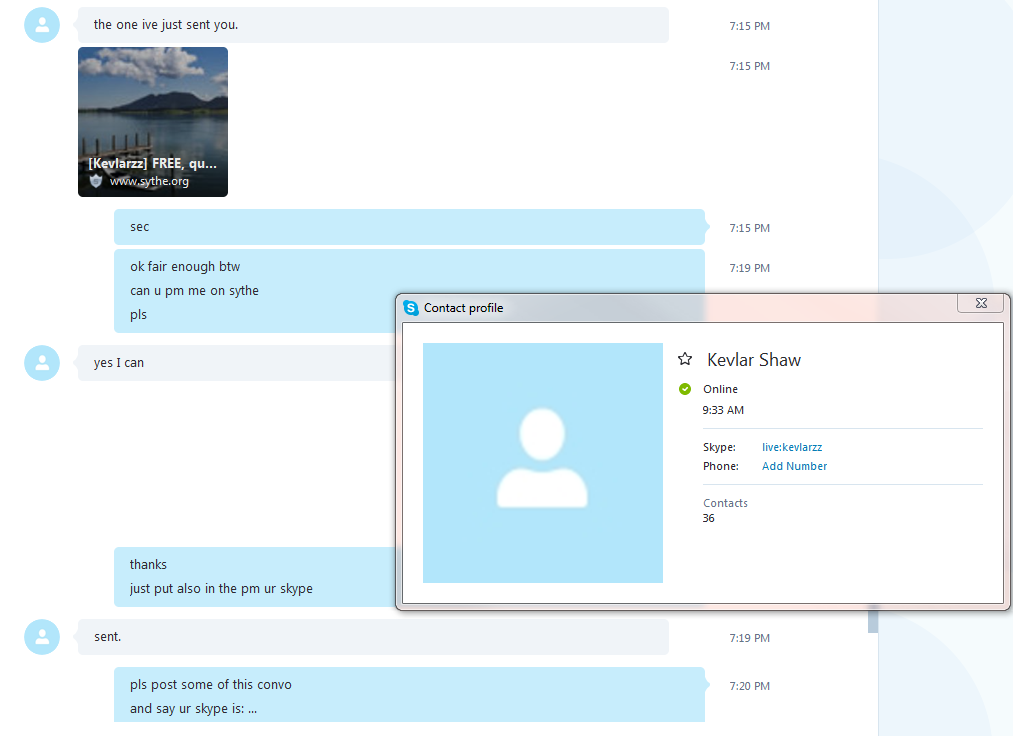Image resolution: width=1013 pixels, height=736 pixels.
Task: Click the 9:33 AM local time text
Action: pos(723,410)
